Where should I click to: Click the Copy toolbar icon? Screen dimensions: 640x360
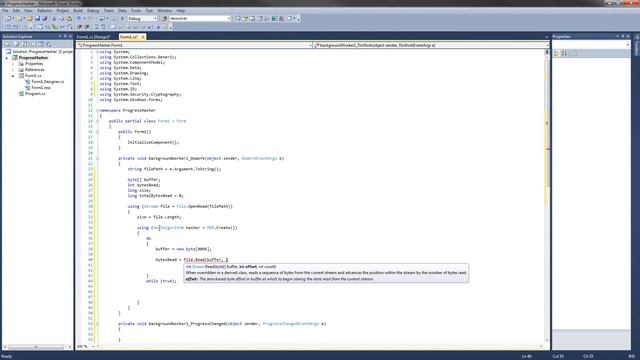(x=61, y=18)
